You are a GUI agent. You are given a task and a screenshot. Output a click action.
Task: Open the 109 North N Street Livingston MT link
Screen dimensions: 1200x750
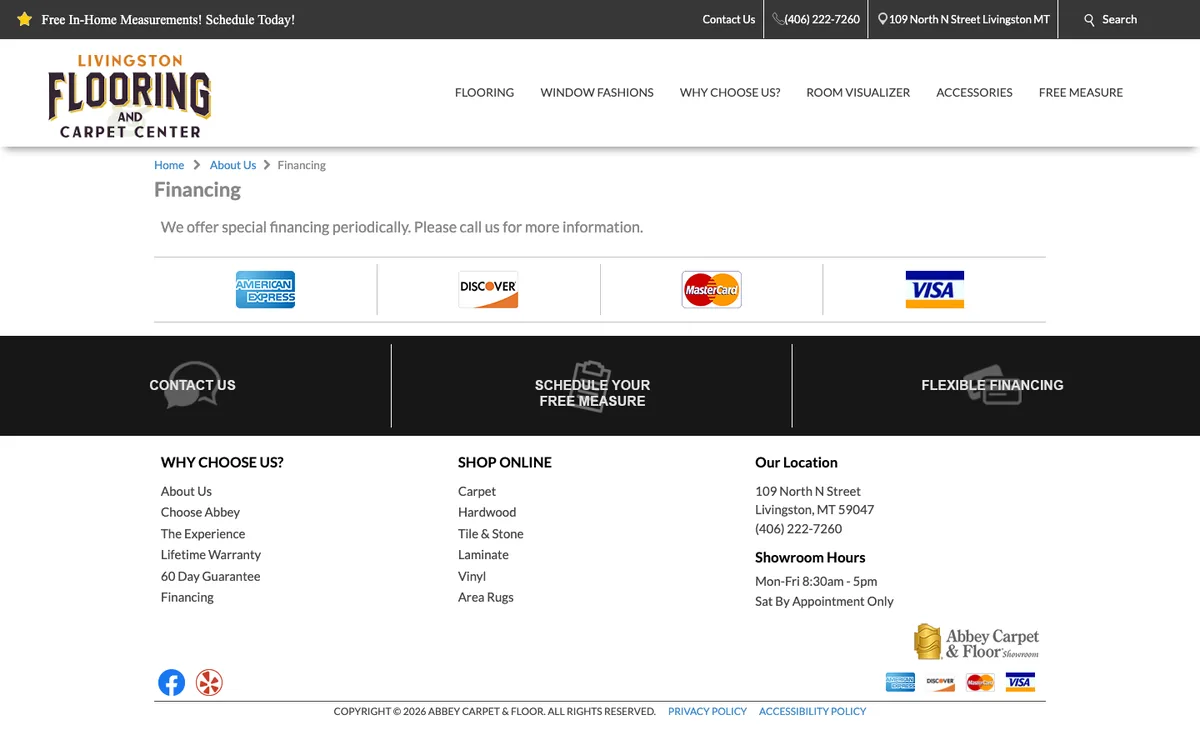(x=969, y=19)
